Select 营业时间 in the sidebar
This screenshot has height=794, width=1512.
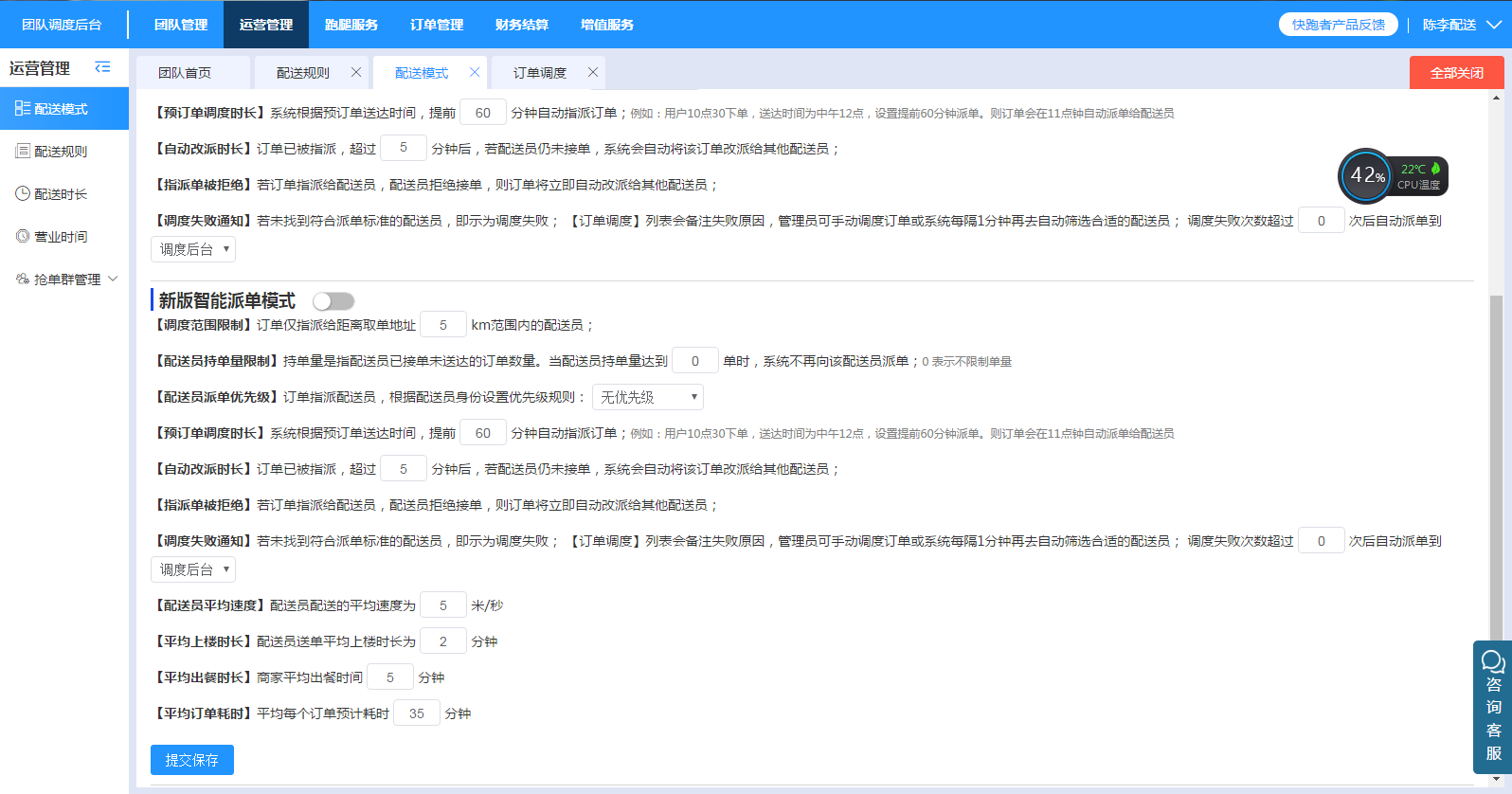pos(64,237)
